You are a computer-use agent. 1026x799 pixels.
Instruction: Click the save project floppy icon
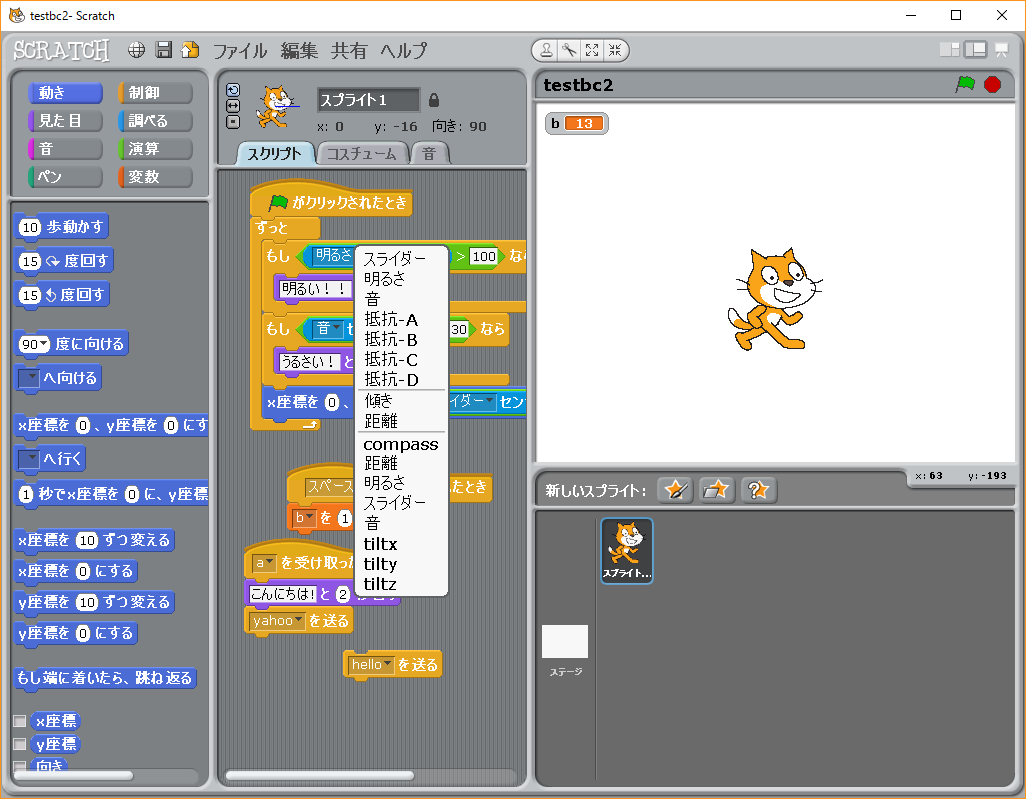pos(164,50)
